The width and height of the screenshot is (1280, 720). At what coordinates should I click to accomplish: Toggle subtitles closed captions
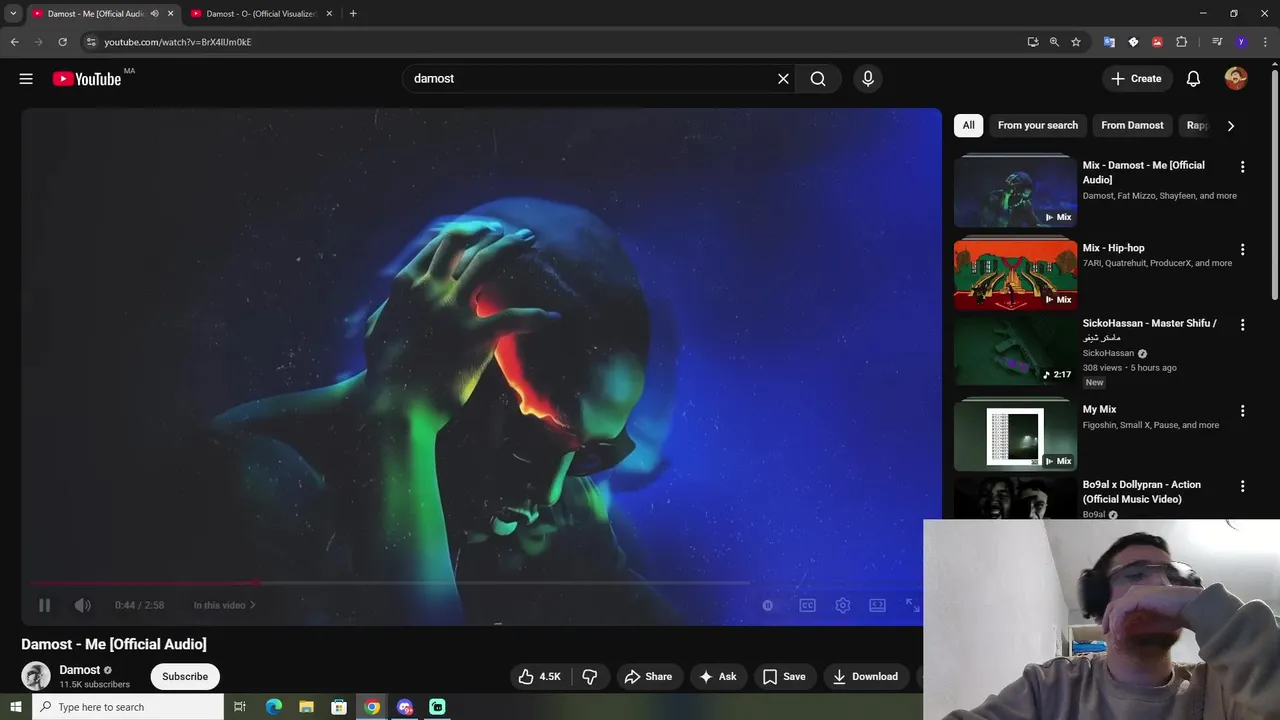point(807,605)
